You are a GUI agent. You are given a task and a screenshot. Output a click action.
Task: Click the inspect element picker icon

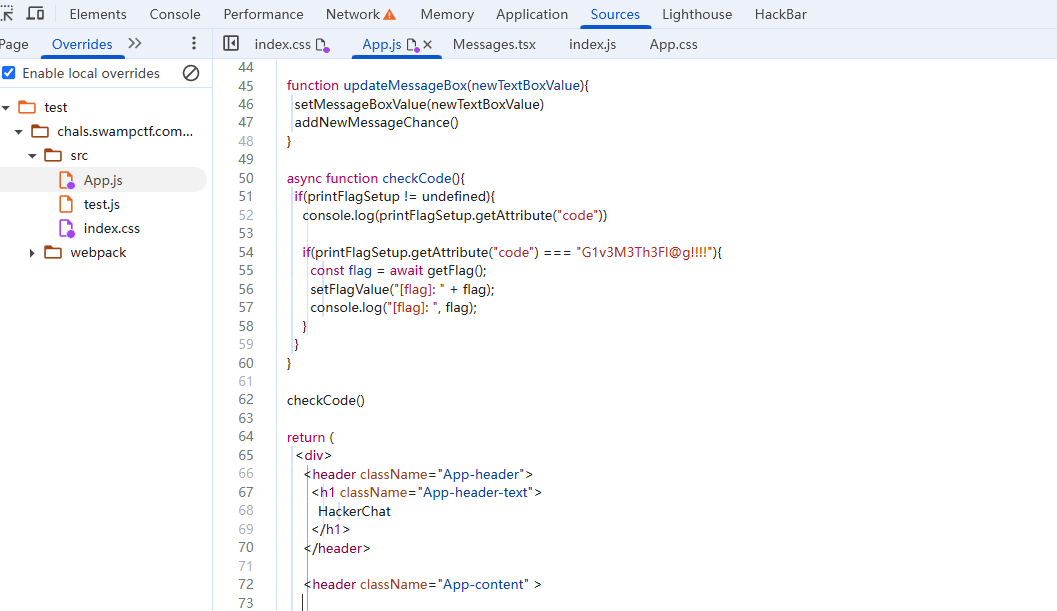pyautogui.click(x=6, y=14)
